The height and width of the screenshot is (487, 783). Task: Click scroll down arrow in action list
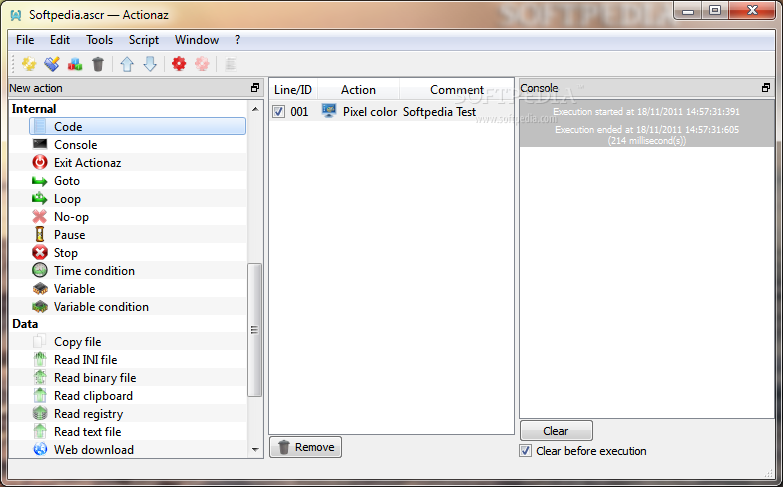255,450
